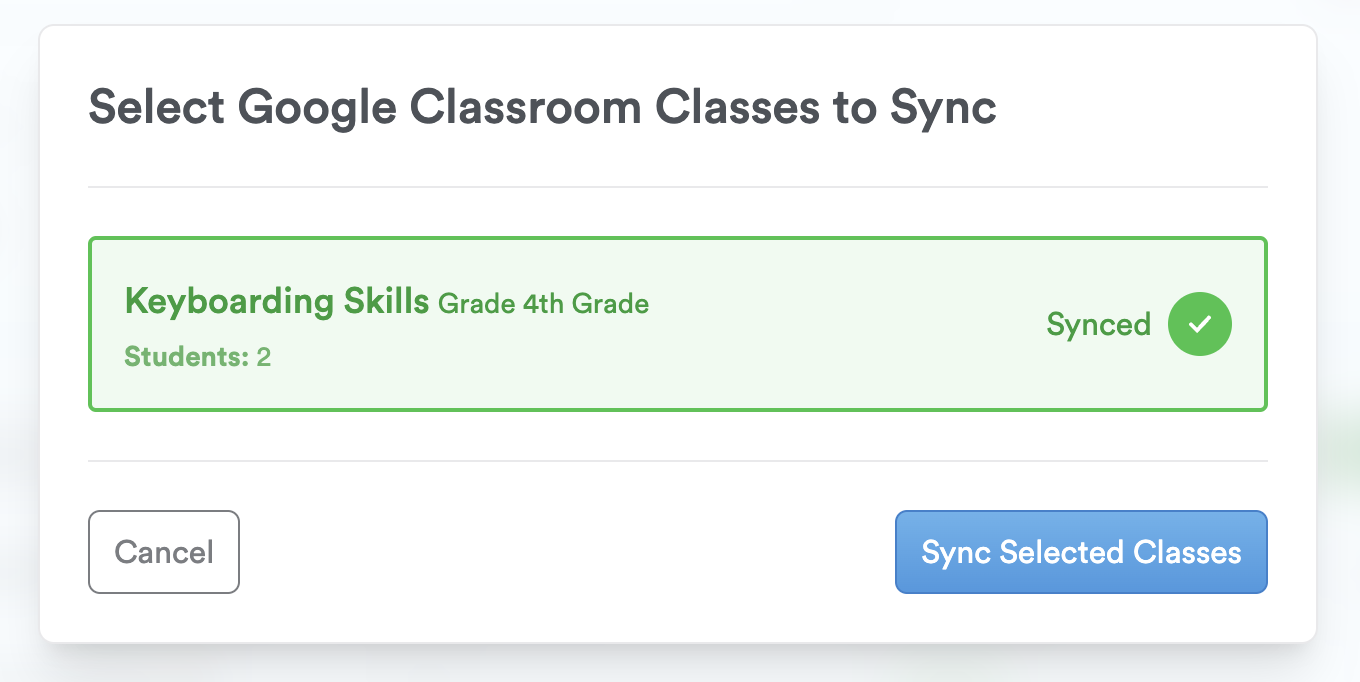Click the "Synced" status label
1360x682 pixels.
(1098, 325)
